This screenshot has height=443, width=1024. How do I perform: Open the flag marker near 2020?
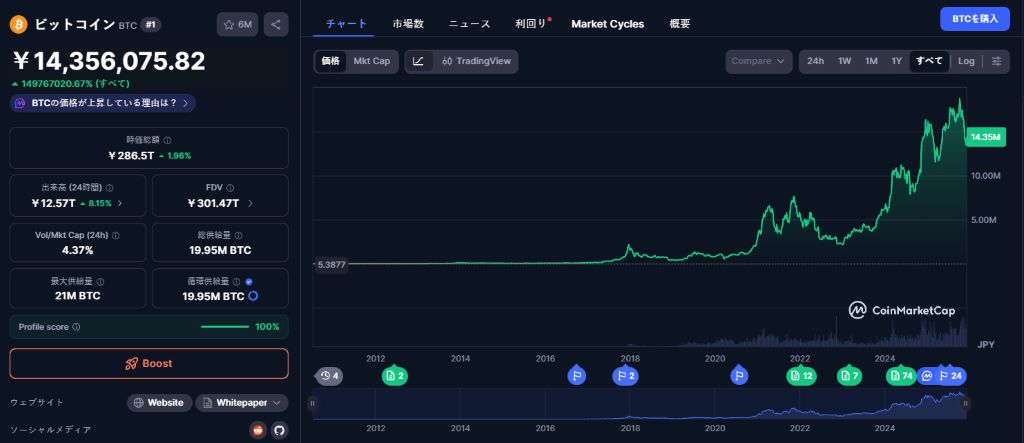(x=739, y=375)
